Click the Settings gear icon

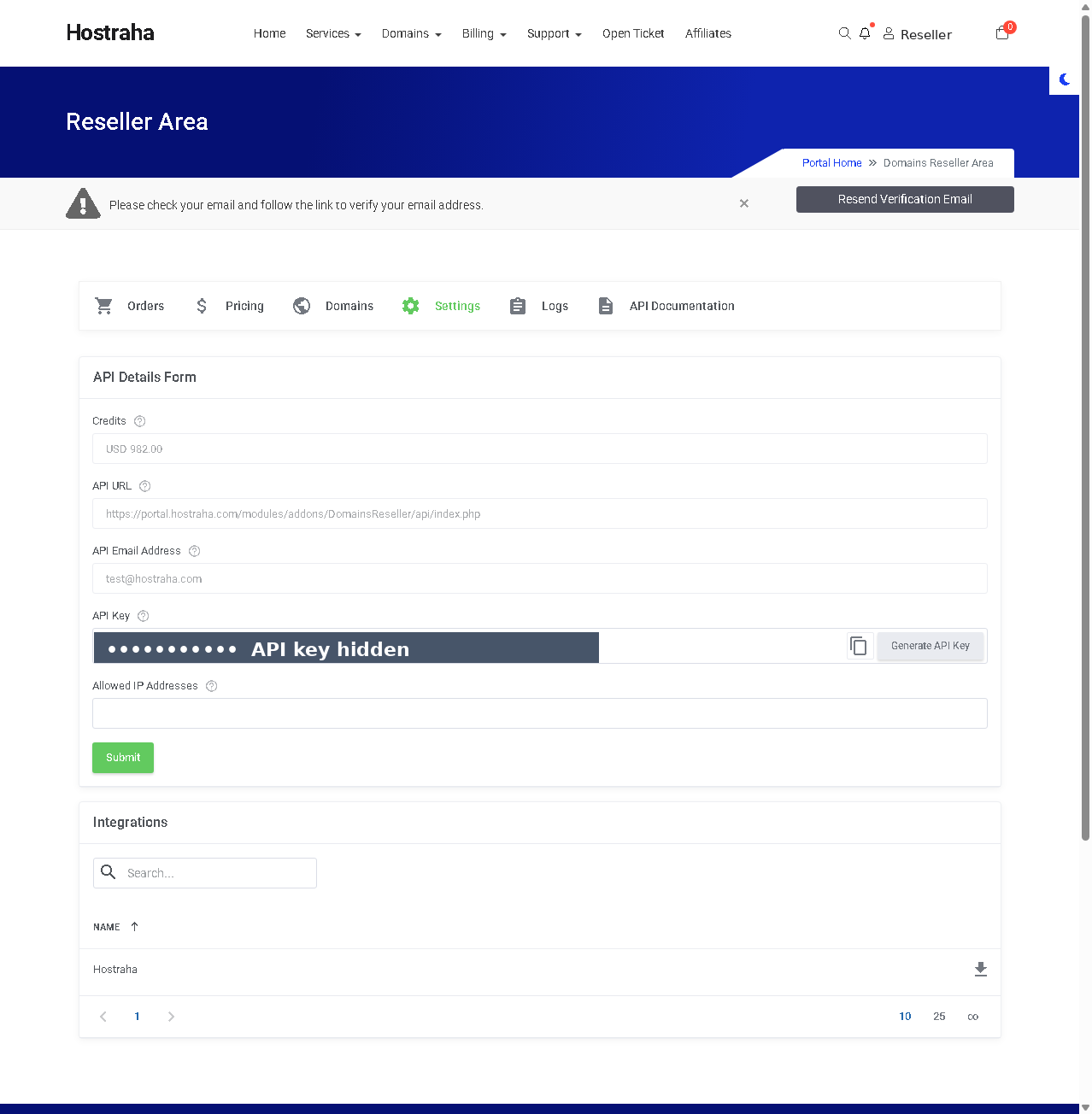tap(411, 306)
